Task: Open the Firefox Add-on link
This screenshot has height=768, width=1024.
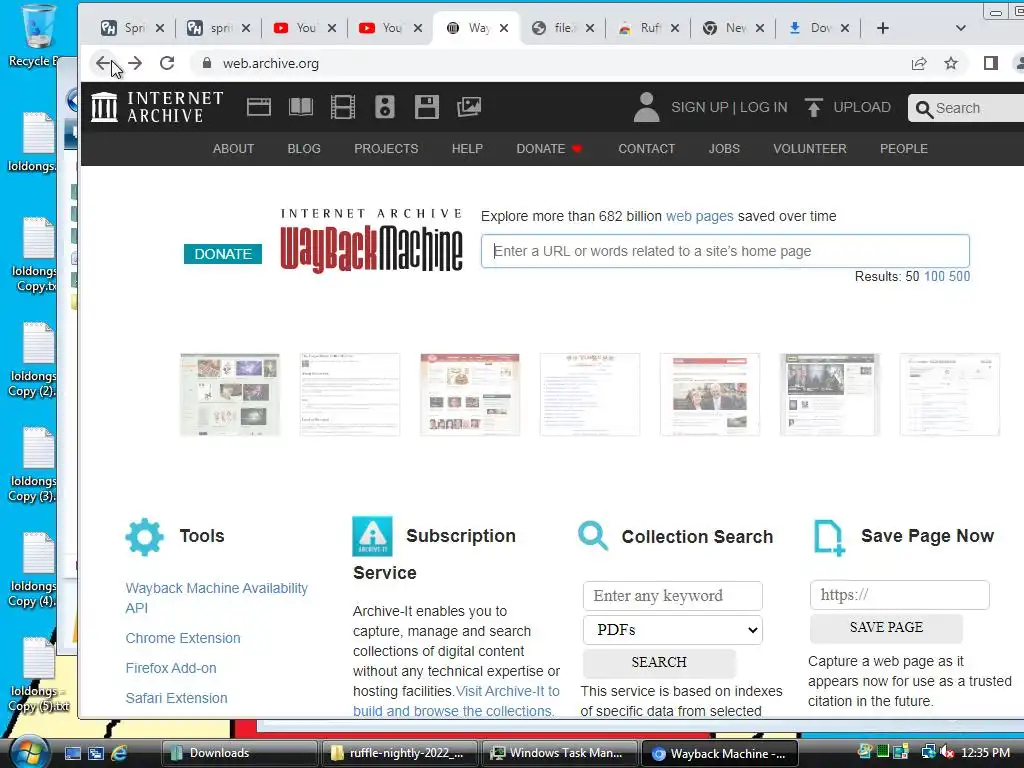Action: (170, 668)
